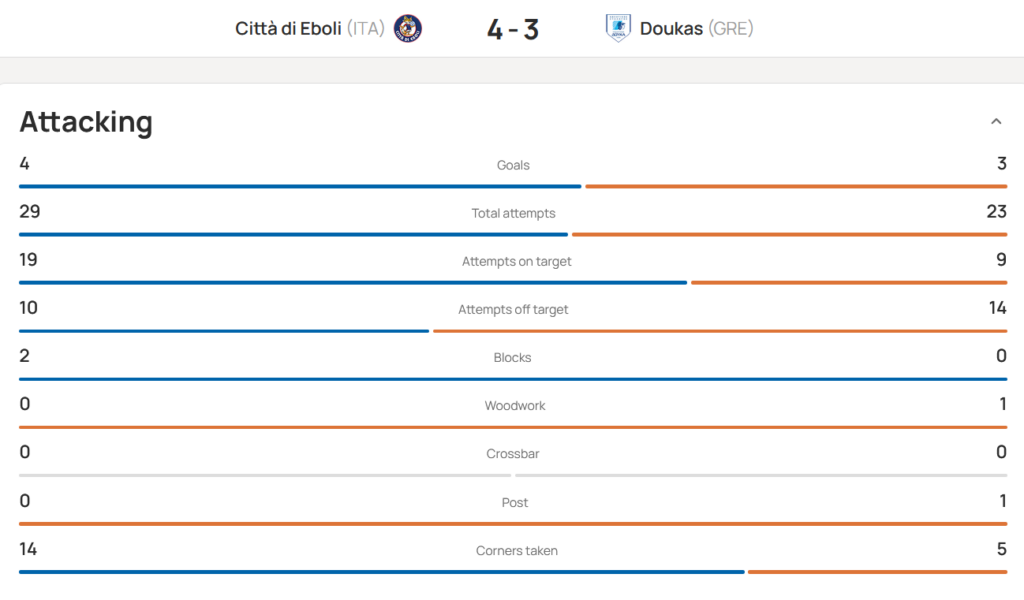Image resolution: width=1024 pixels, height=600 pixels.
Task: Select the Attempts off target label
Action: coord(513,309)
